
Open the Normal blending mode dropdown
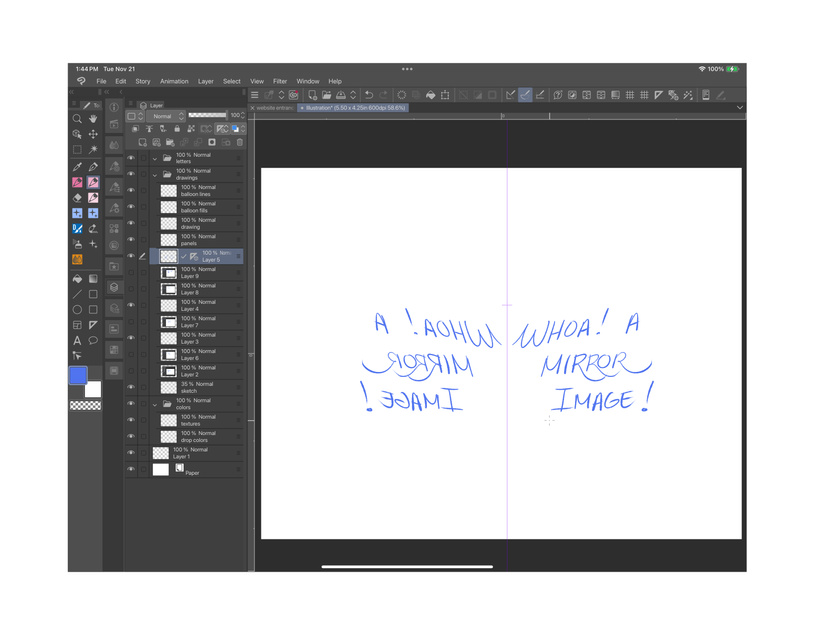coord(167,116)
